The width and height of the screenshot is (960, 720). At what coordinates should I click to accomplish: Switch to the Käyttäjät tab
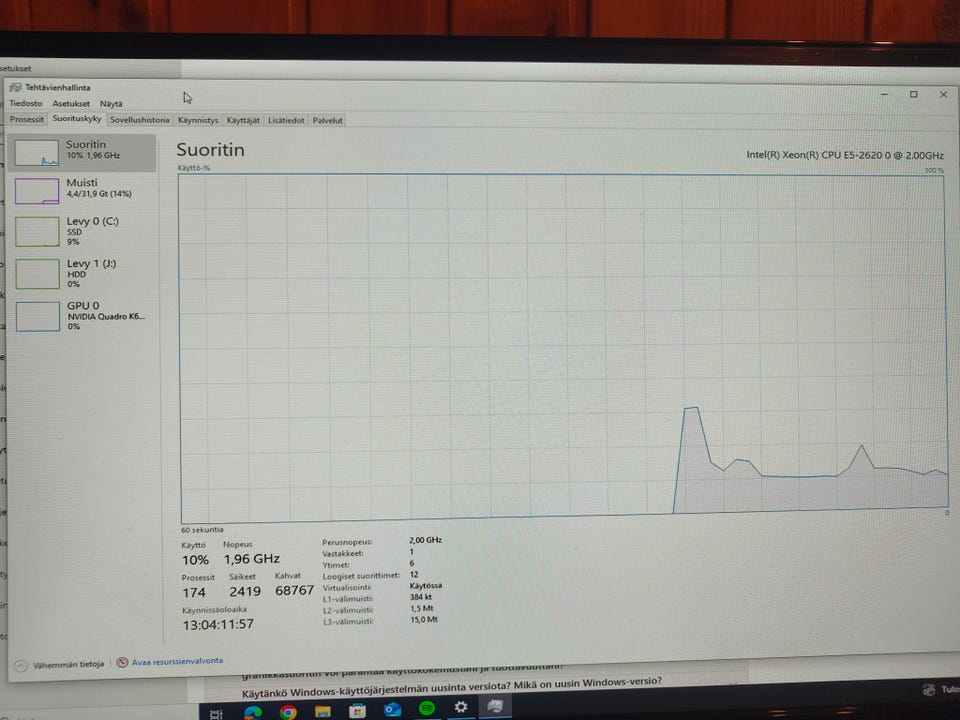pos(243,120)
